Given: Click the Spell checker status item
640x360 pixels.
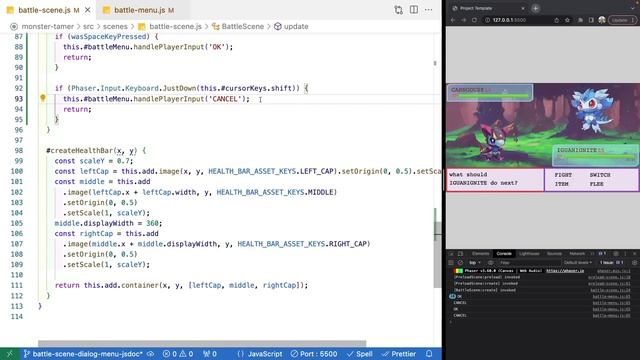Looking at the screenshot, I should tap(360, 354).
